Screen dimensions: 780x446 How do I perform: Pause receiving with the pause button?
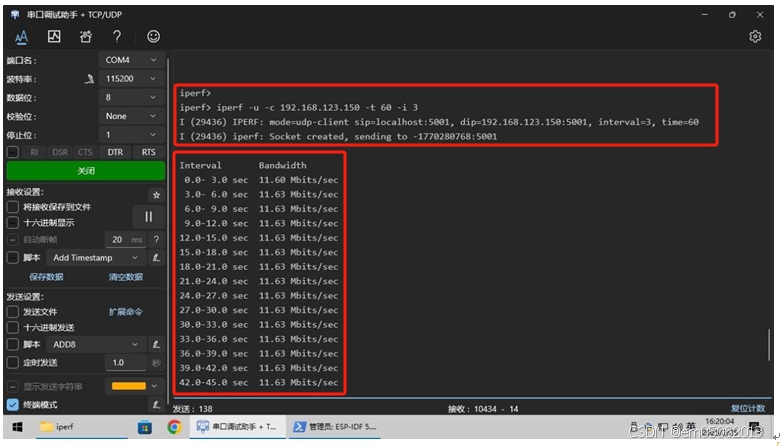point(148,217)
